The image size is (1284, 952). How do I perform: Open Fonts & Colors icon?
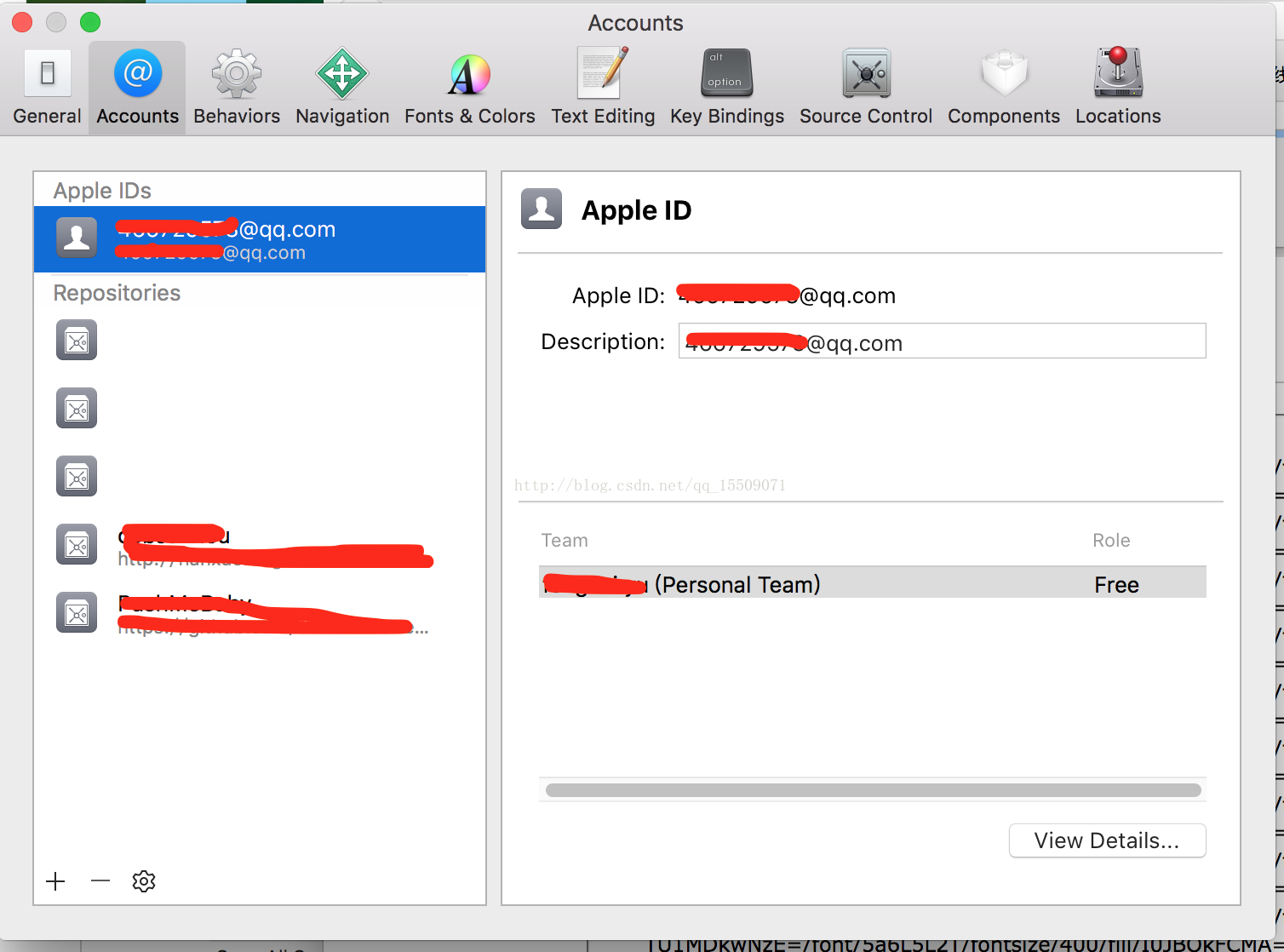[470, 74]
